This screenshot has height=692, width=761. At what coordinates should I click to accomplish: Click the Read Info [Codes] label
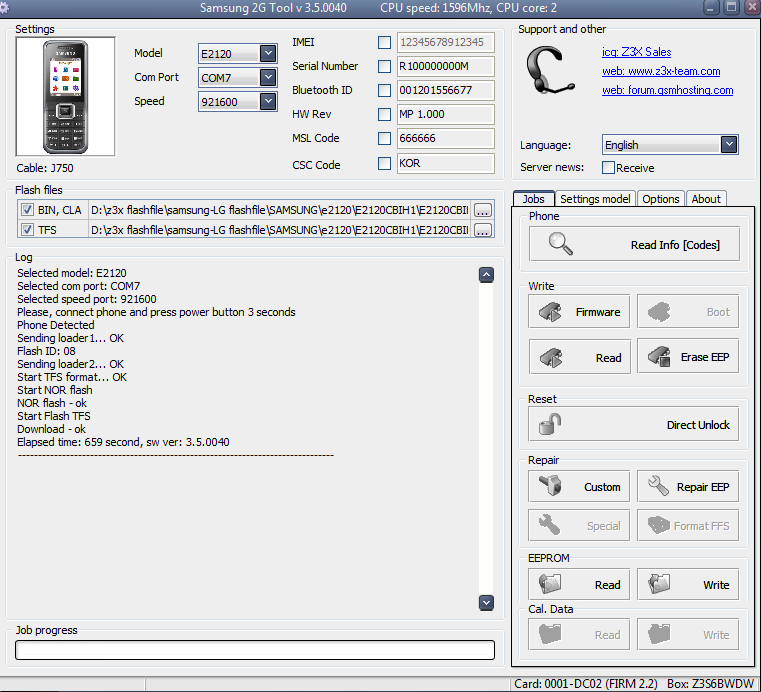tap(675, 245)
